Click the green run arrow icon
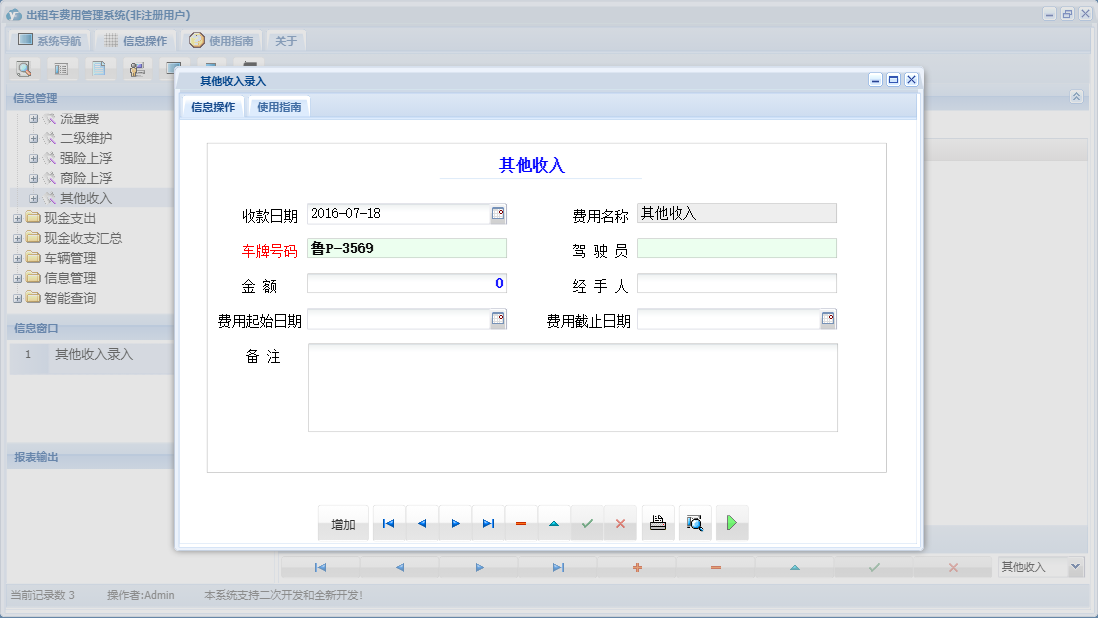 point(731,522)
